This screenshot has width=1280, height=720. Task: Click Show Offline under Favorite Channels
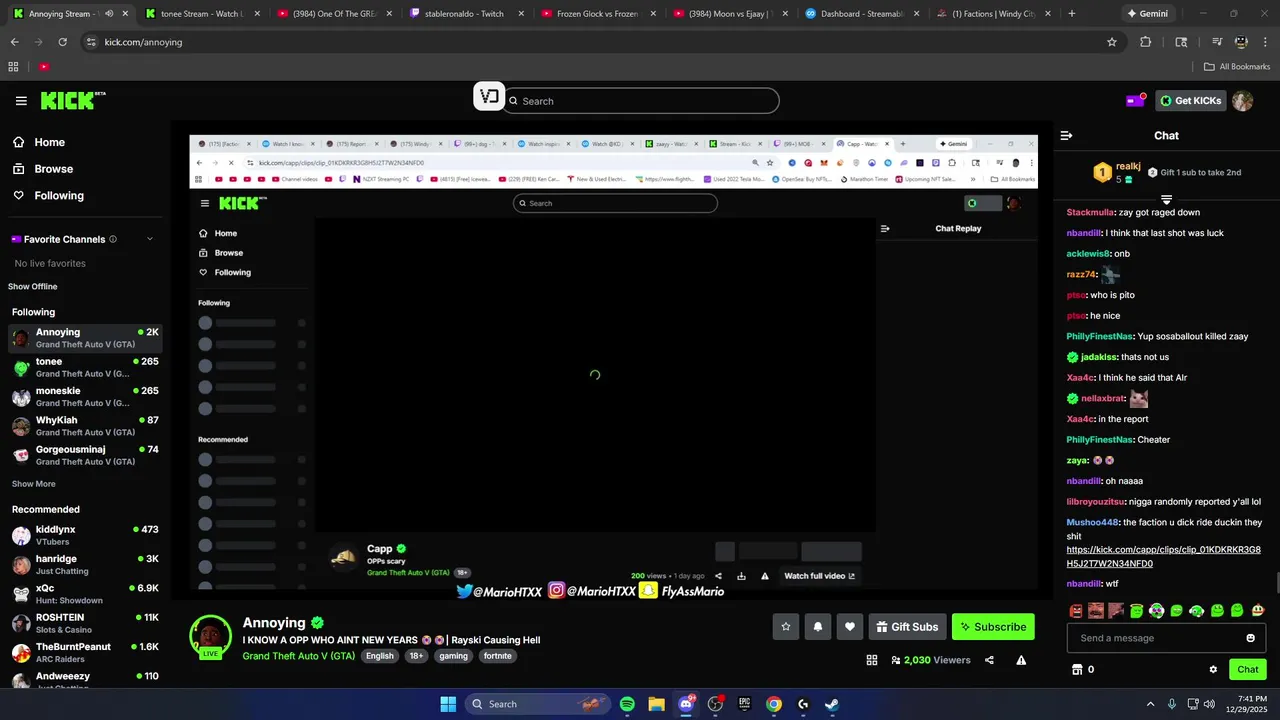tap(33, 286)
